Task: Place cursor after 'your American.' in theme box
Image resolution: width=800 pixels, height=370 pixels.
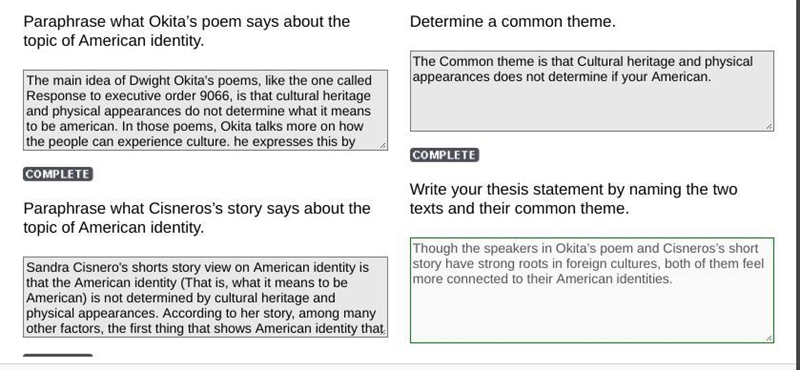Action: coord(712,77)
